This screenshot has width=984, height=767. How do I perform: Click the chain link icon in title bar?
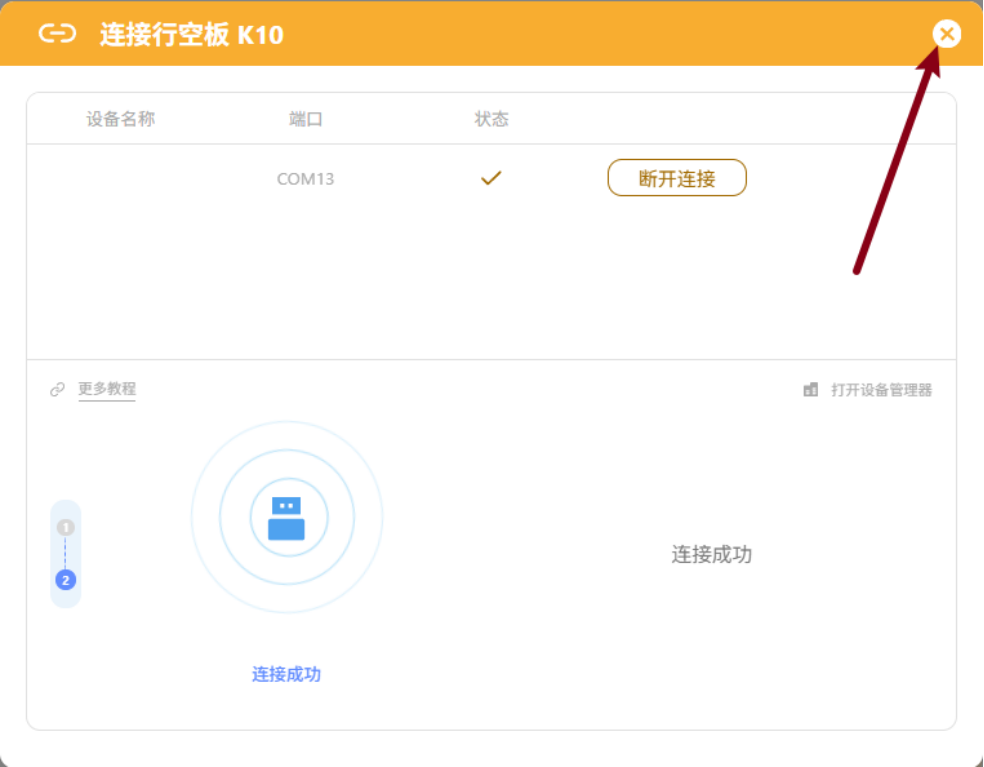(x=57, y=34)
